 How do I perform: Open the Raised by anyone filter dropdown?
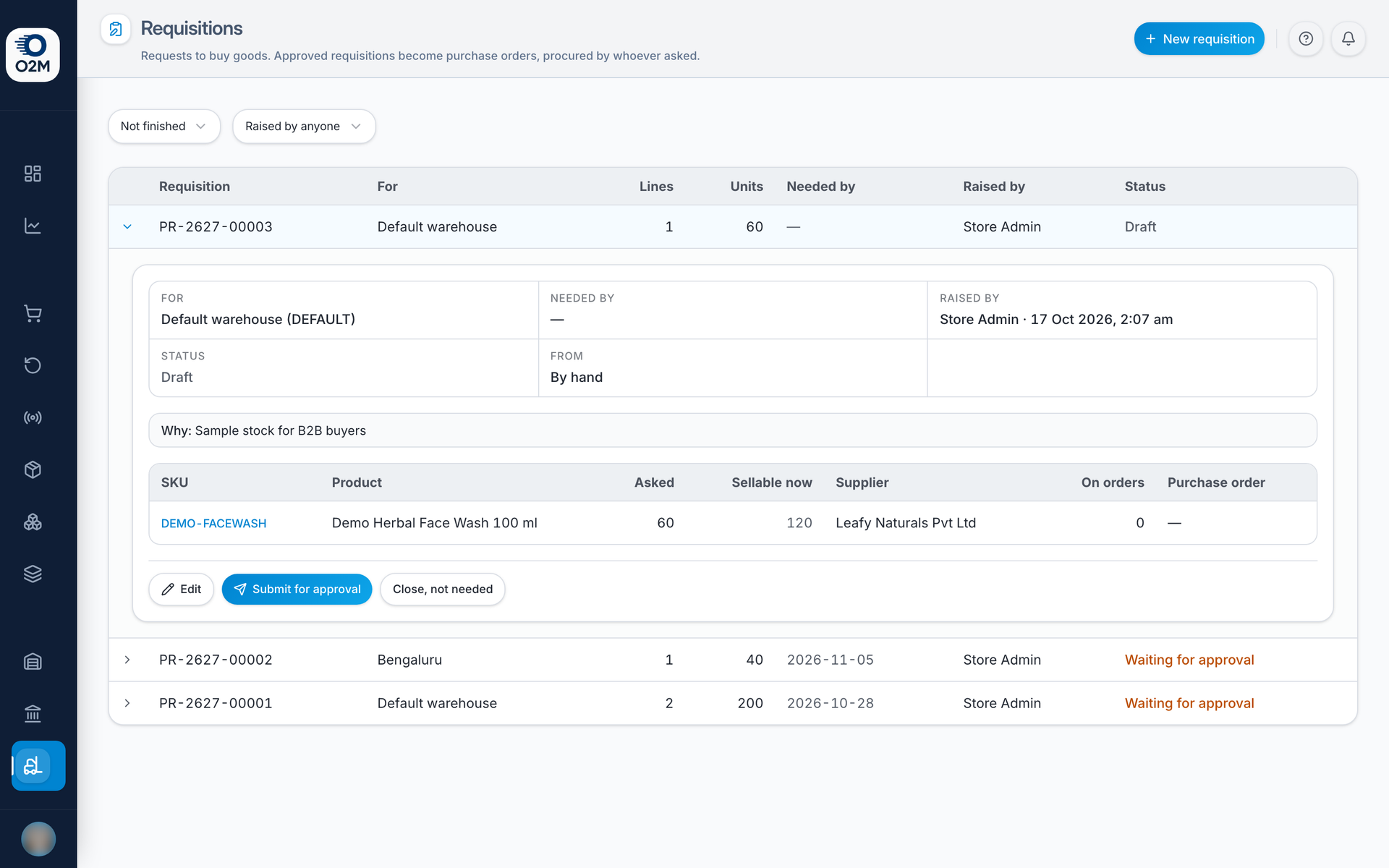(303, 126)
